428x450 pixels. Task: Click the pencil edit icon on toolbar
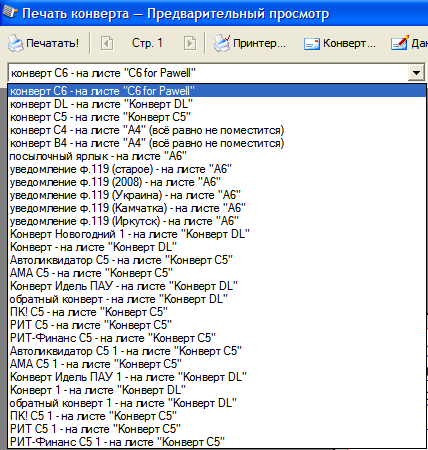(x=400, y=43)
